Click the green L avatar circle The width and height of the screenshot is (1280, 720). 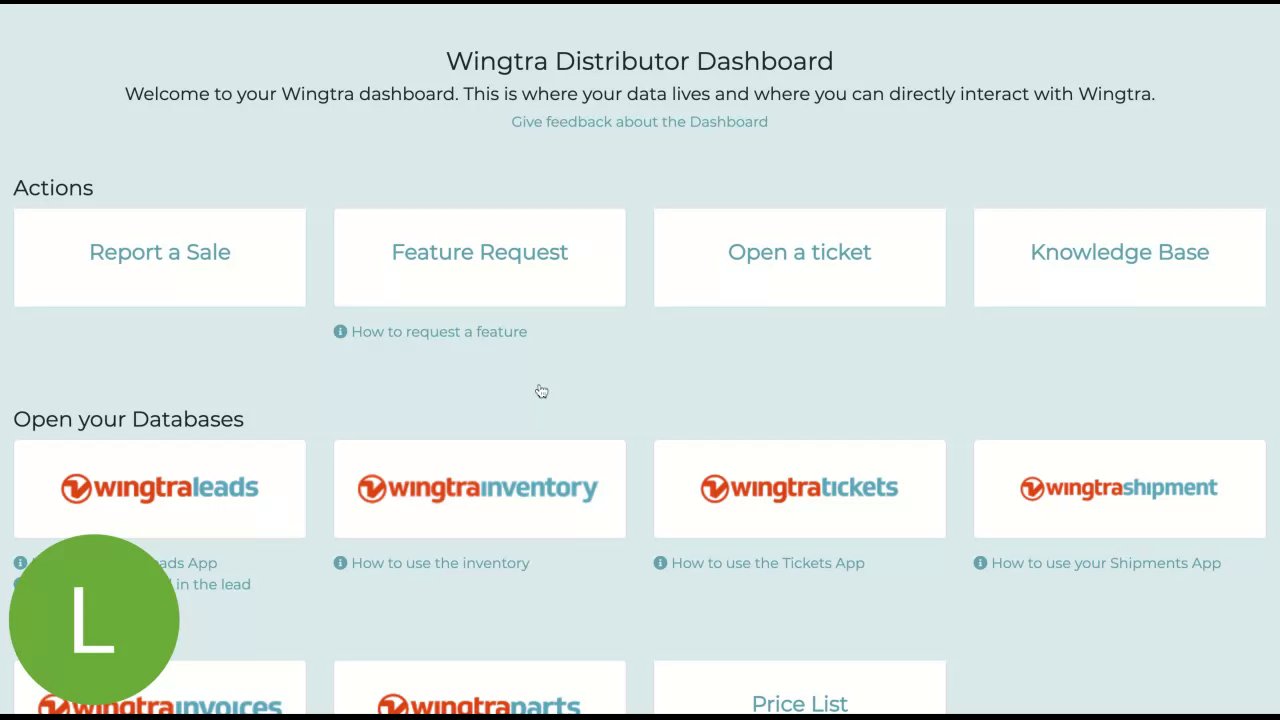[x=94, y=620]
